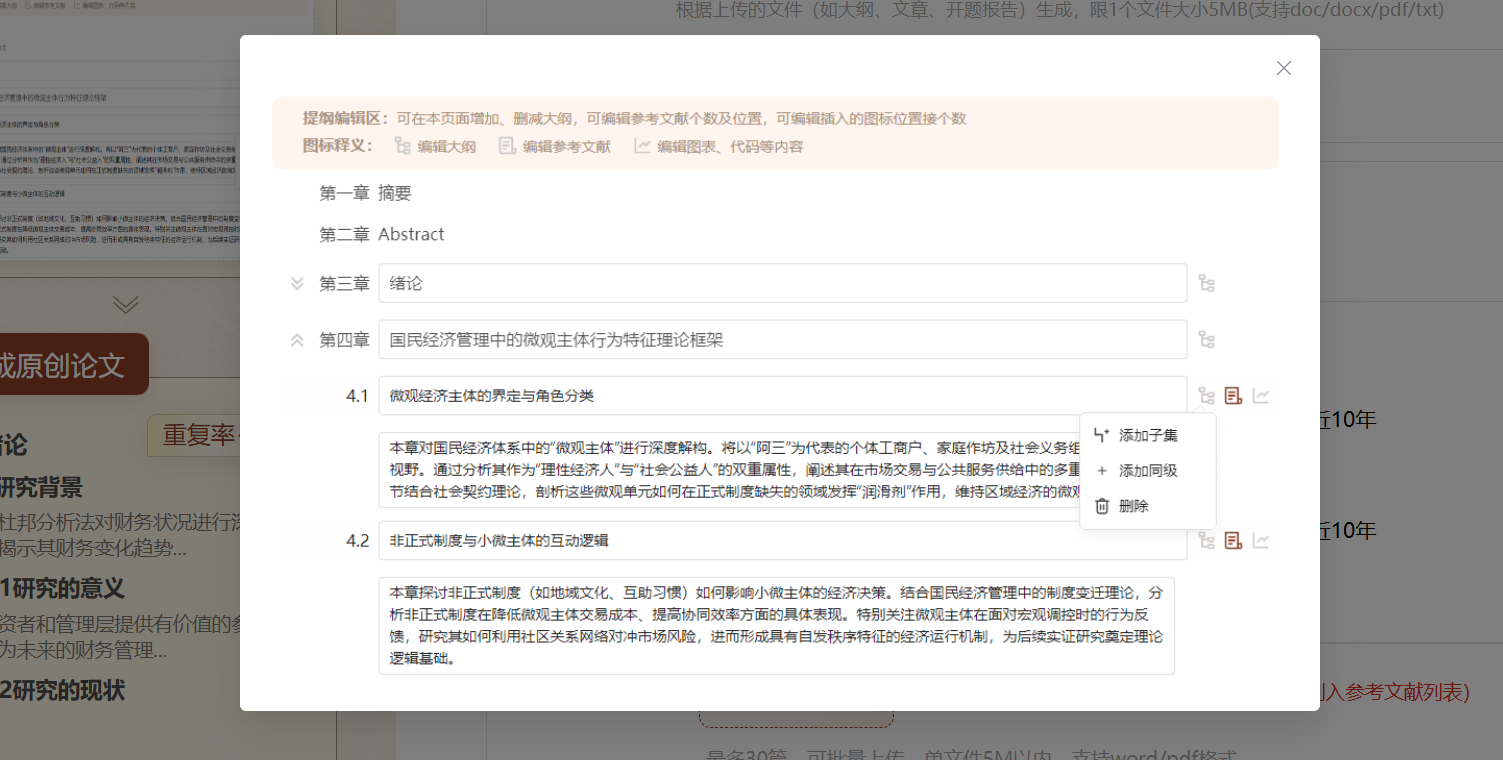The height and width of the screenshot is (760, 1503).
Task: Click 编辑参考文献 legend icon in the hint bar
Action: 508,146
